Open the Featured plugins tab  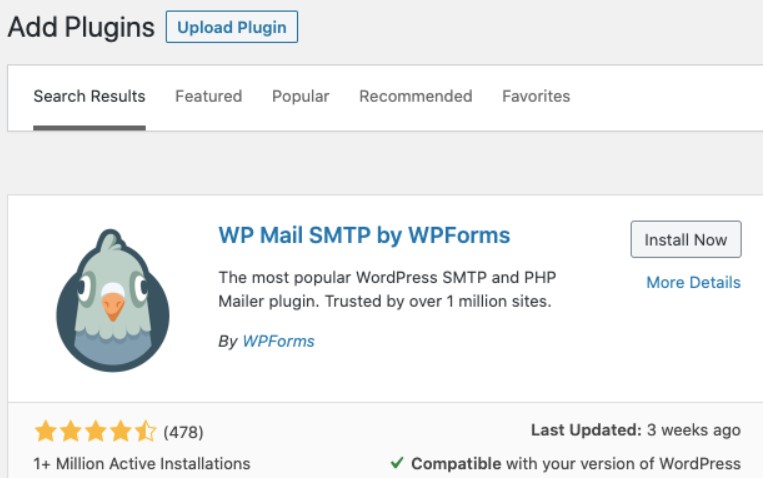coord(208,97)
